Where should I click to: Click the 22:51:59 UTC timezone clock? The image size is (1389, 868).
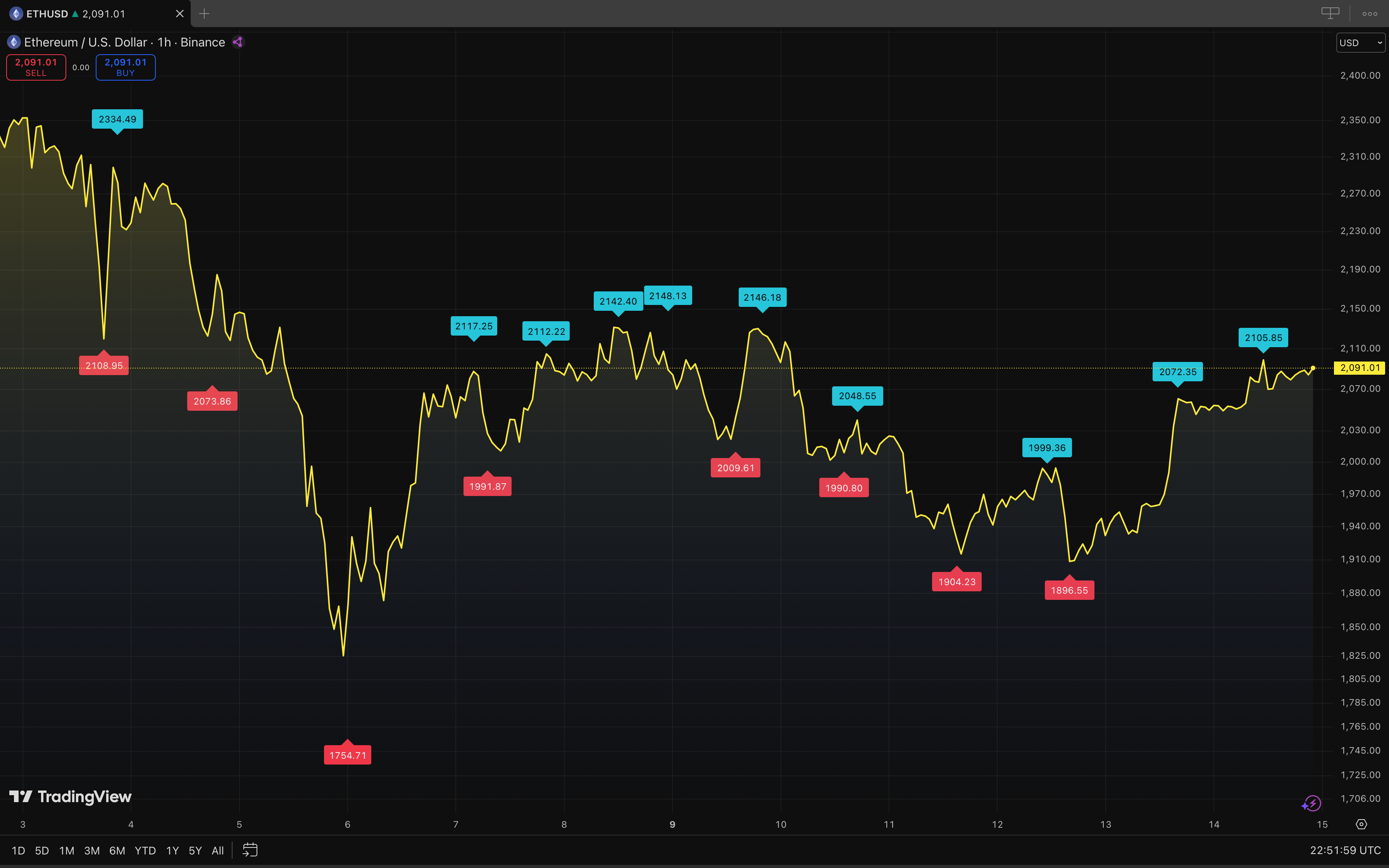pos(1345,850)
